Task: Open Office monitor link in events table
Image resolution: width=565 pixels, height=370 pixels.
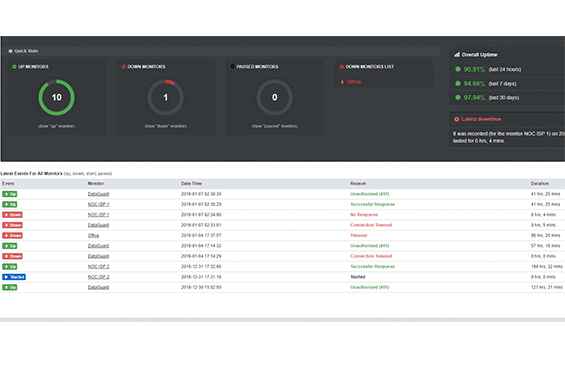Action: click(x=93, y=236)
